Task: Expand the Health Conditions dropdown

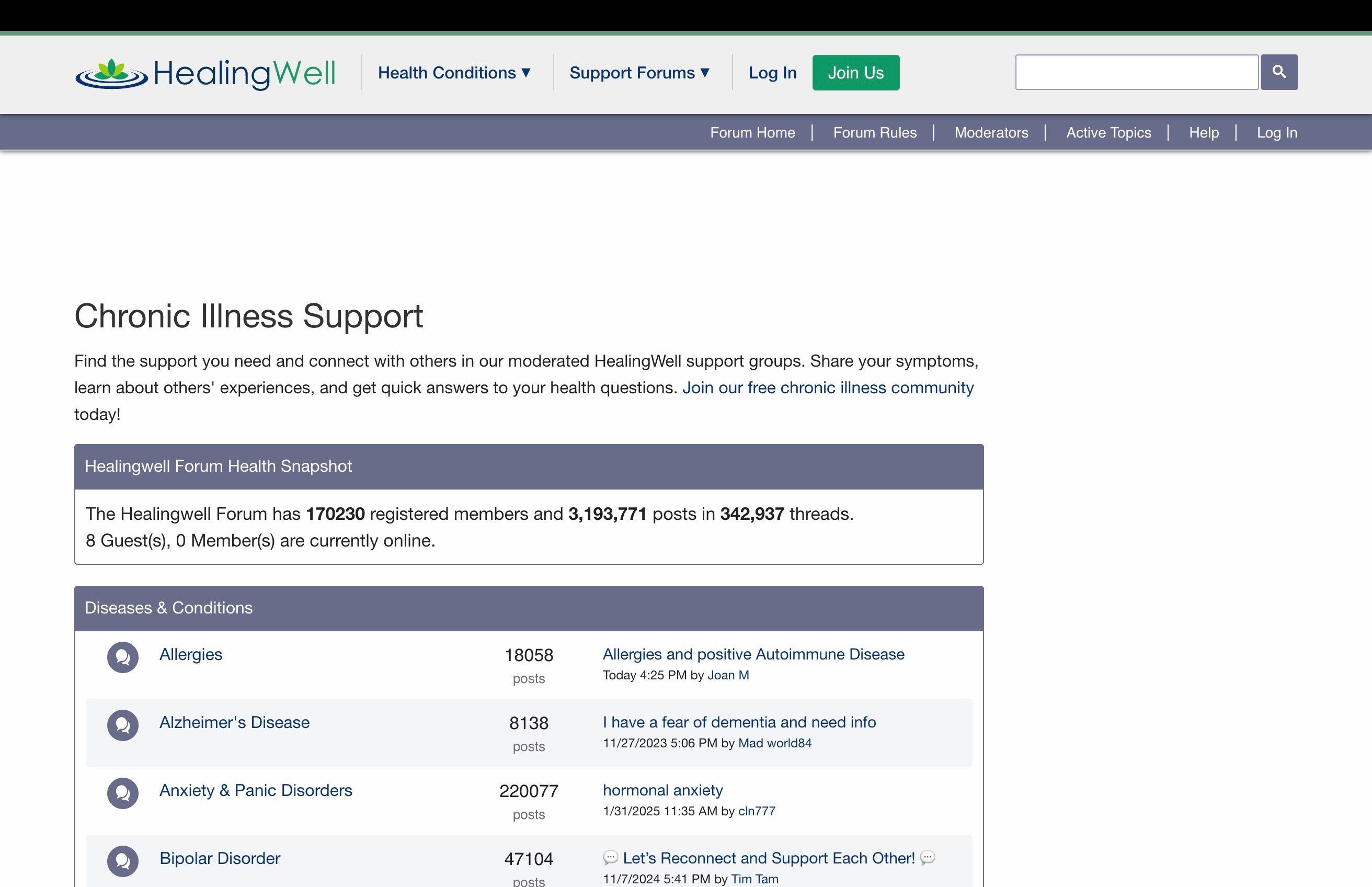Action: pyautogui.click(x=454, y=73)
